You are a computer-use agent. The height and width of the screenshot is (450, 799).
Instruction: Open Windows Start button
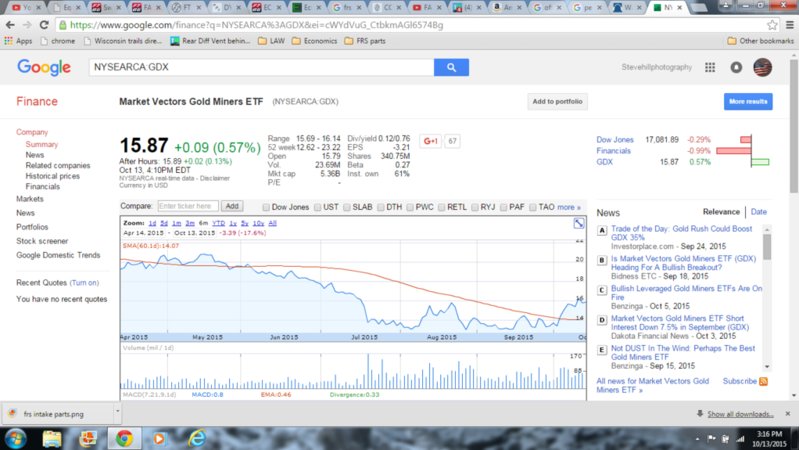15,438
